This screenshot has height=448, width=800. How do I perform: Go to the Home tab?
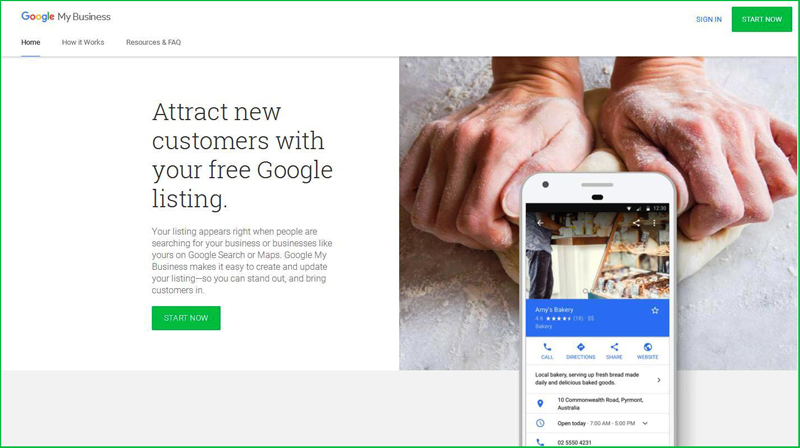click(31, 42)
